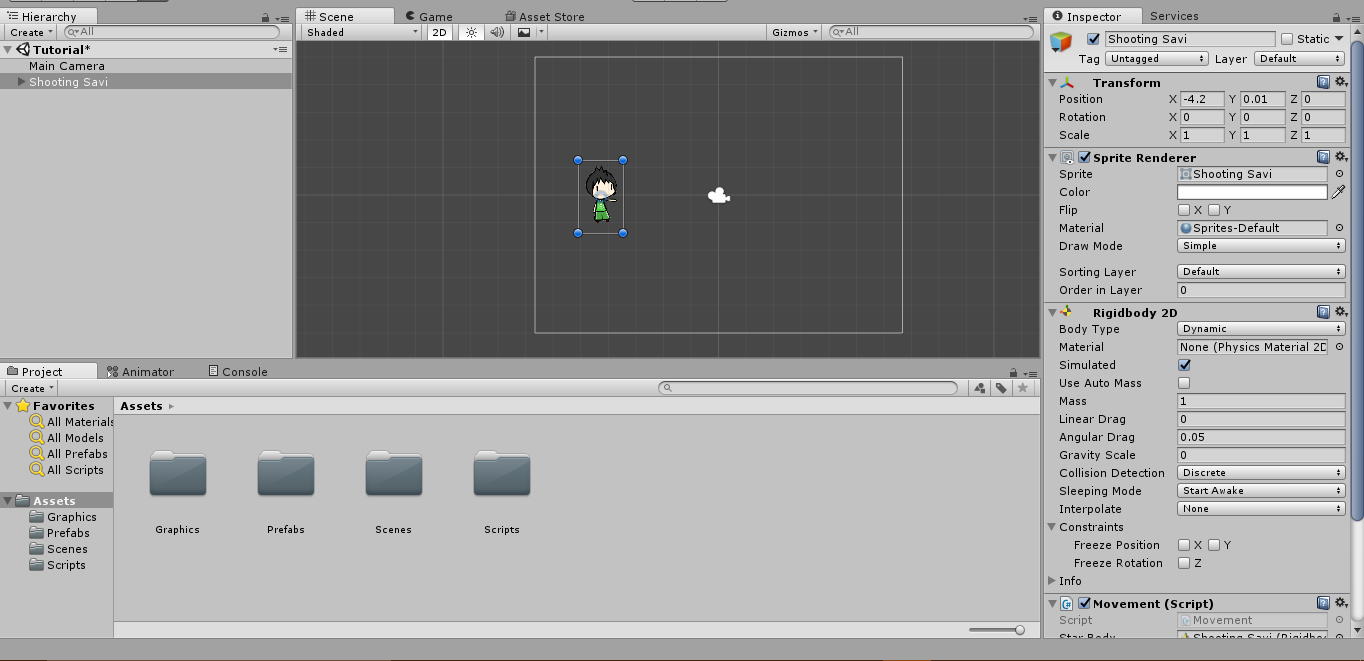Screen dimensions: 1364x661
Task: Click search by label tag icon
Action: point(1001,388)
